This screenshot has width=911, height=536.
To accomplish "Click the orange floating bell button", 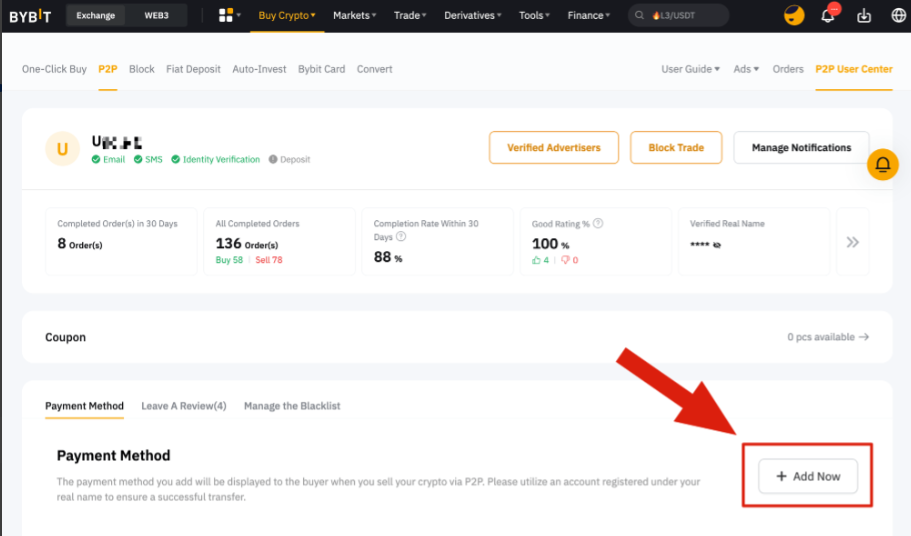I will tap(883, 164).
